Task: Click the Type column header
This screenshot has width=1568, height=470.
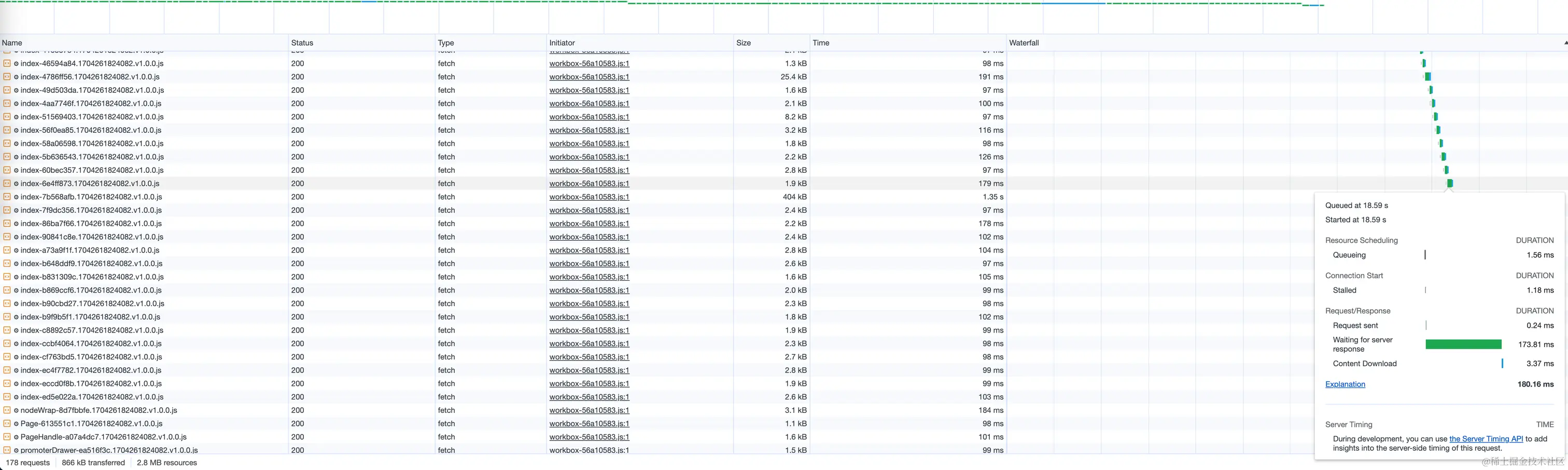Action: pyautogui.click(x=491, y=43)
